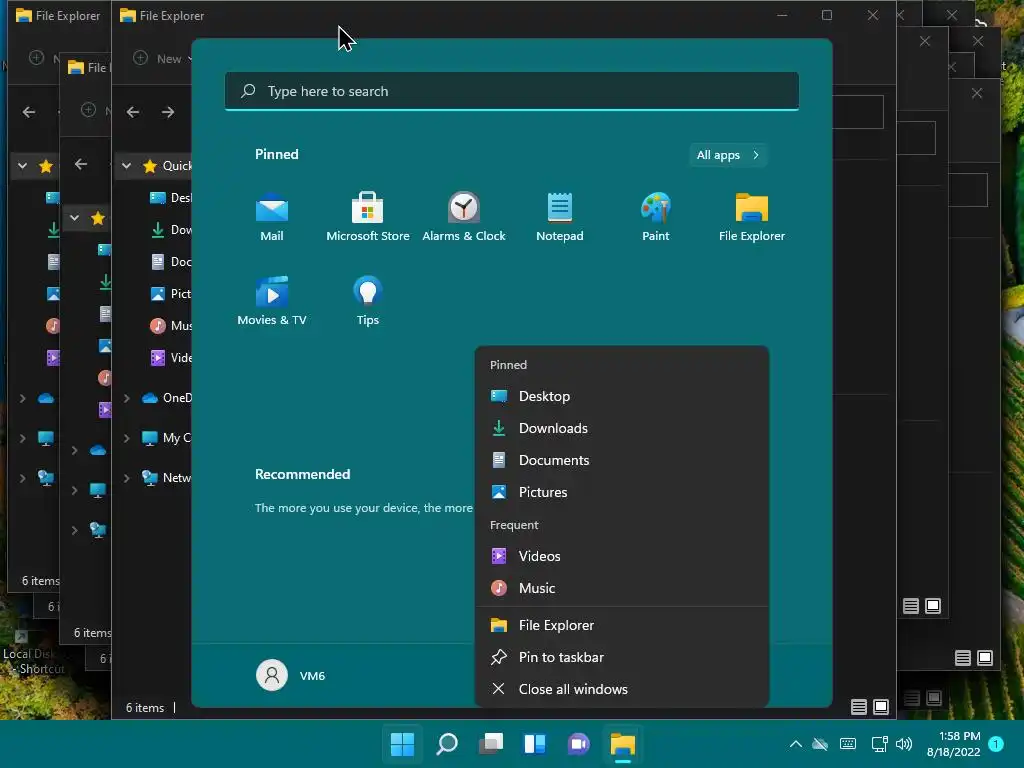The width and height of the screenshot is (1024, 768).
Task: Open taskbar Search icon
Action: [447, 744]
